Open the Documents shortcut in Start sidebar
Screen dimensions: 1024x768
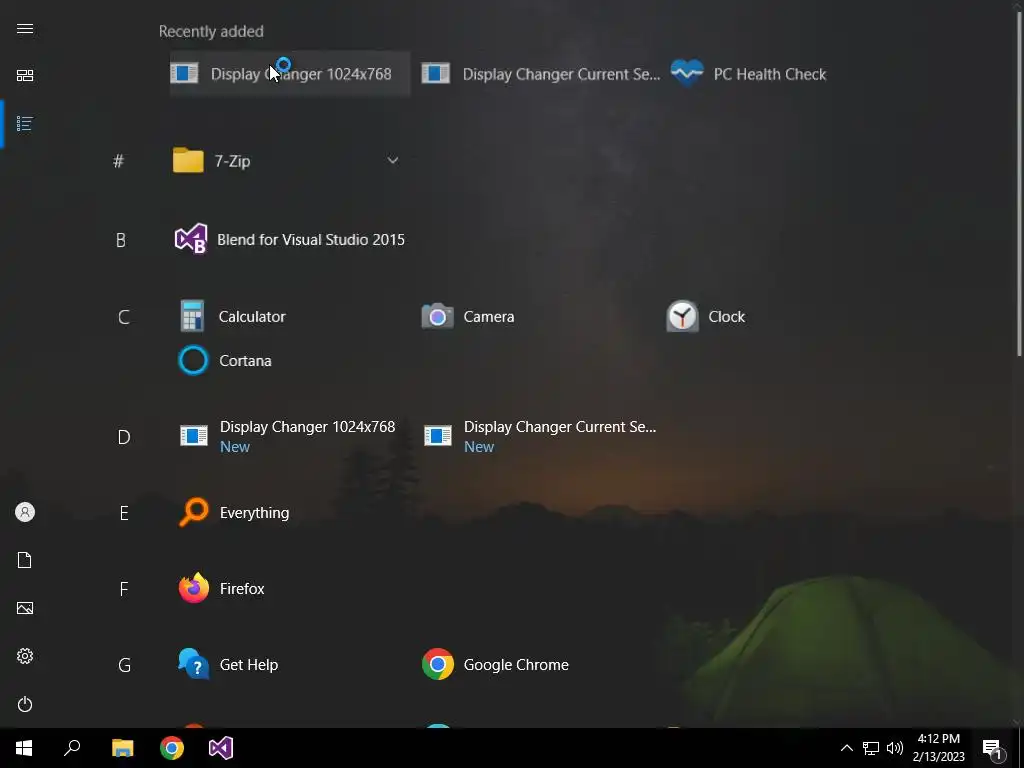click(x=25, y=560)
